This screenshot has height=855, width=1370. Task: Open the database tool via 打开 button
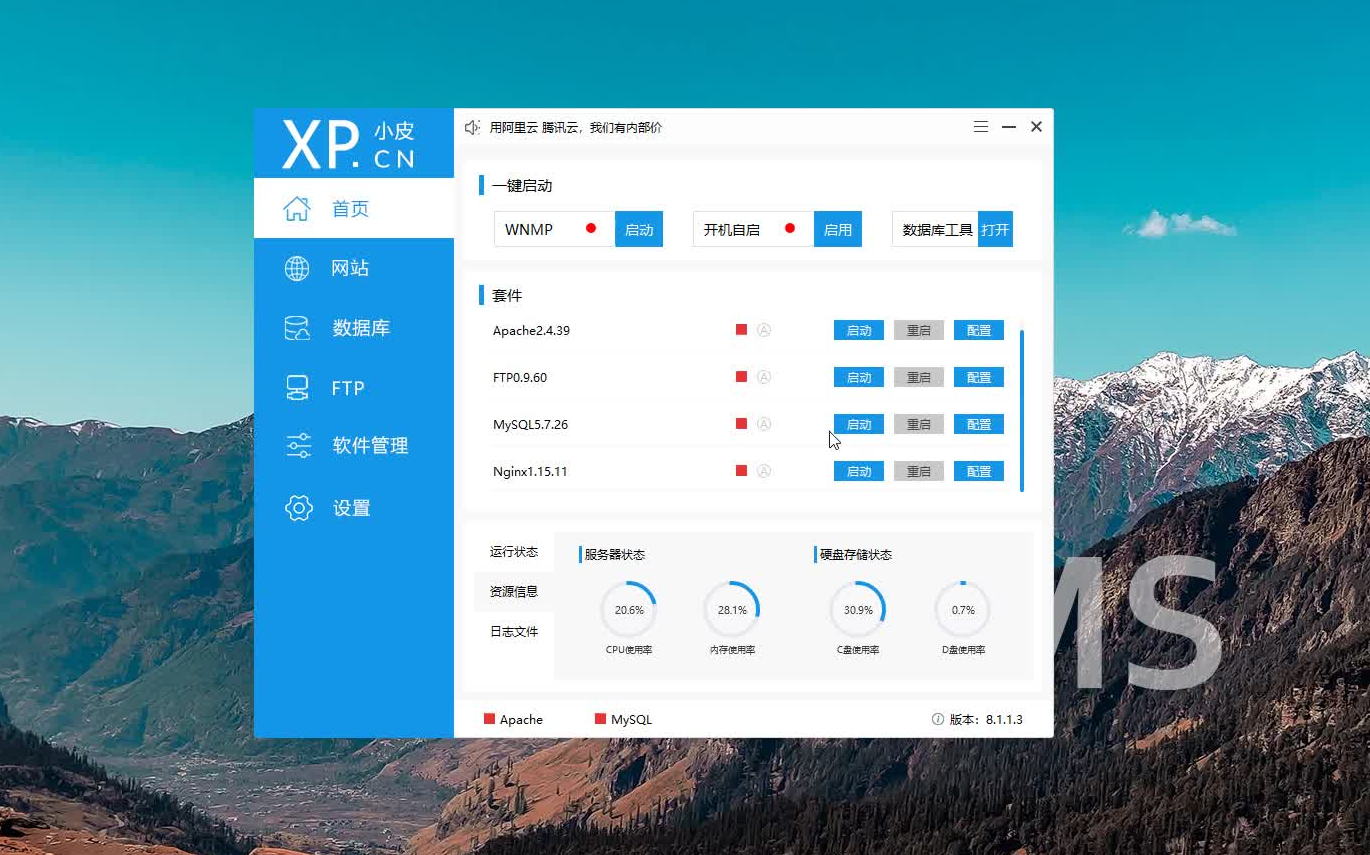pos(996,229)
